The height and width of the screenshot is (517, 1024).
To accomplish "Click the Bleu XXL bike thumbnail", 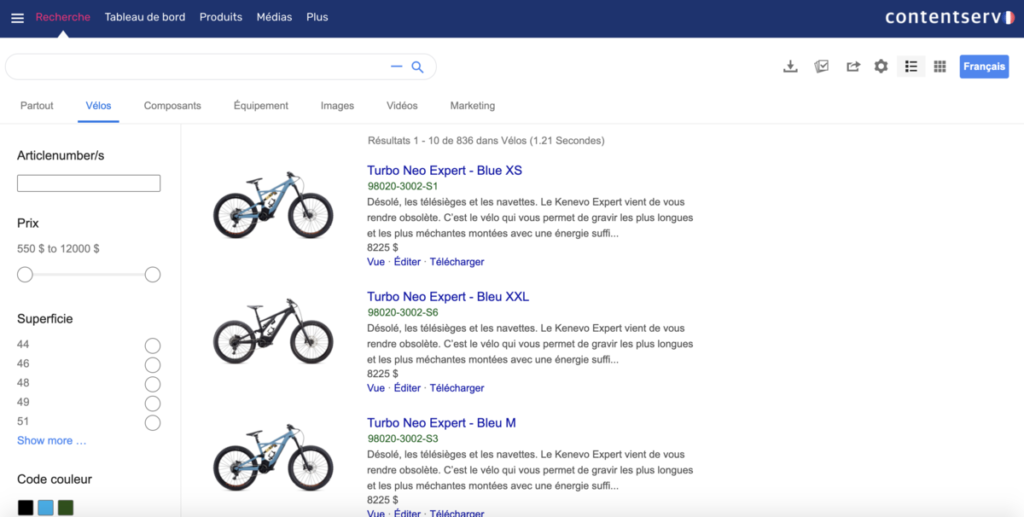I will [273, 331].
